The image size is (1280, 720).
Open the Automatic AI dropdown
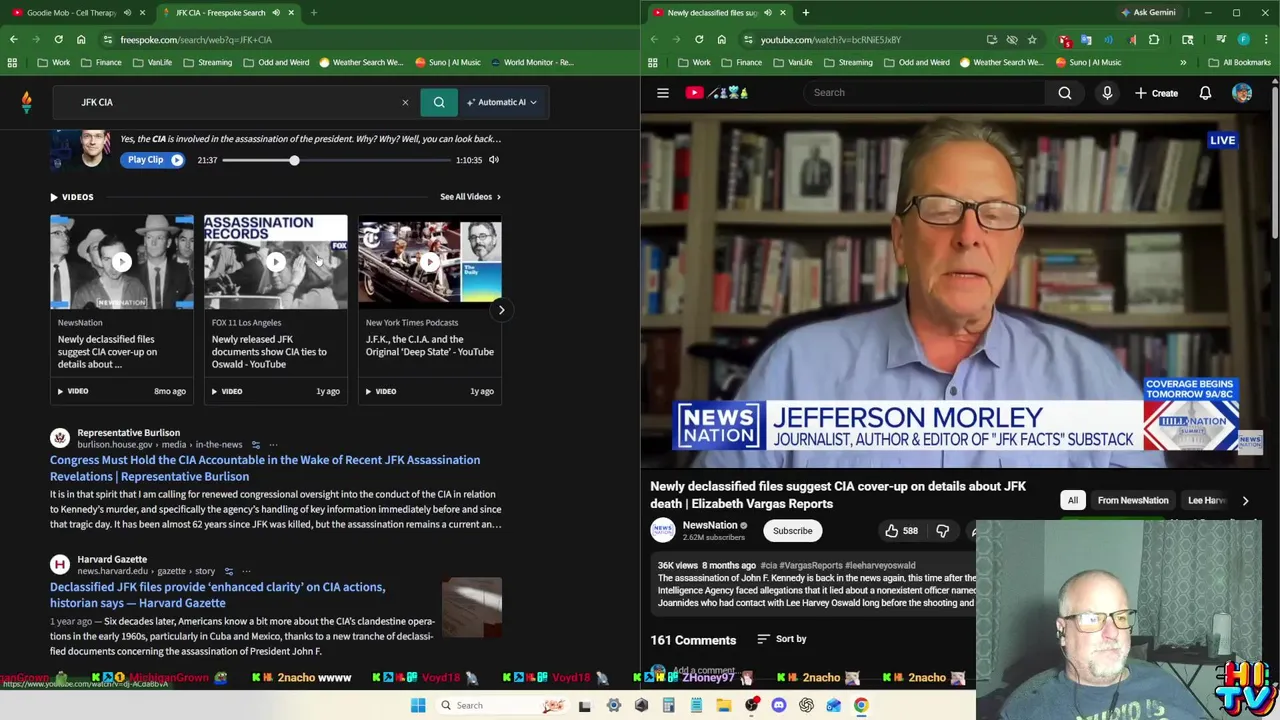pyautogui.click(x=502, y=102)
